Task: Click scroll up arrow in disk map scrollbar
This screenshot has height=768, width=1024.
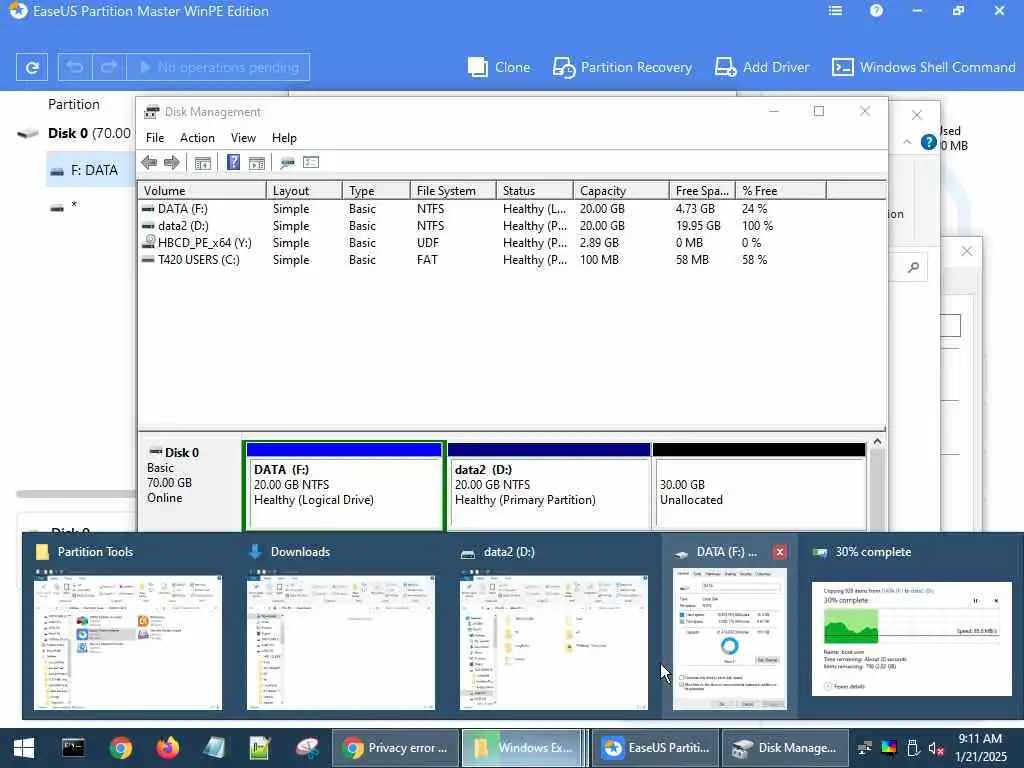Action: pos(877,442)
